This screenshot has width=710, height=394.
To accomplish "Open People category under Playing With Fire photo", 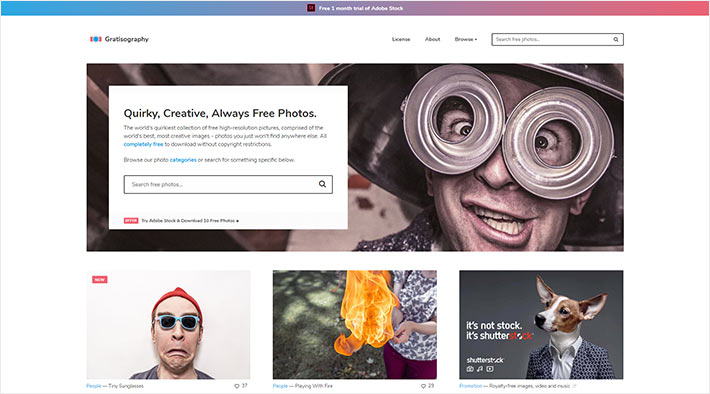I will (x=280, y=386).
